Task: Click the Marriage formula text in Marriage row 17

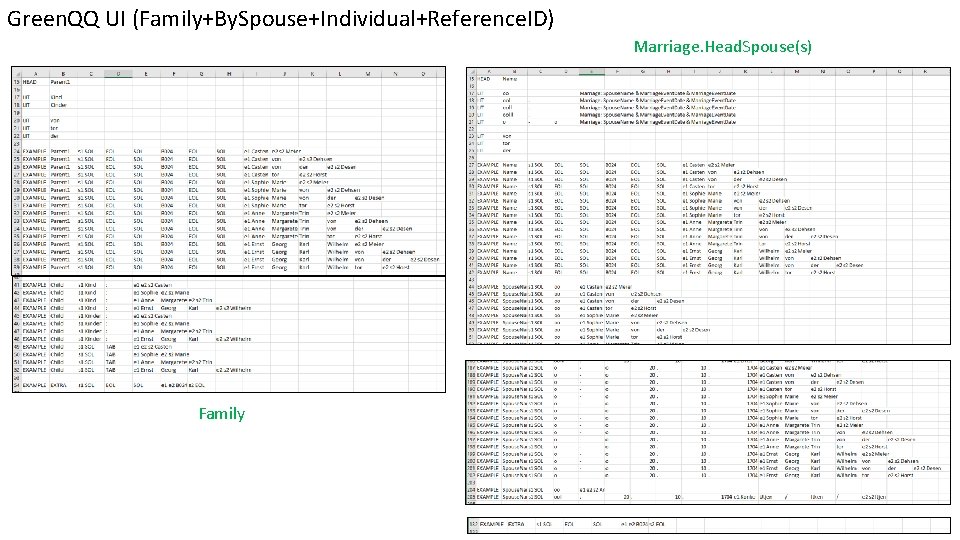Action: (658, 93)
